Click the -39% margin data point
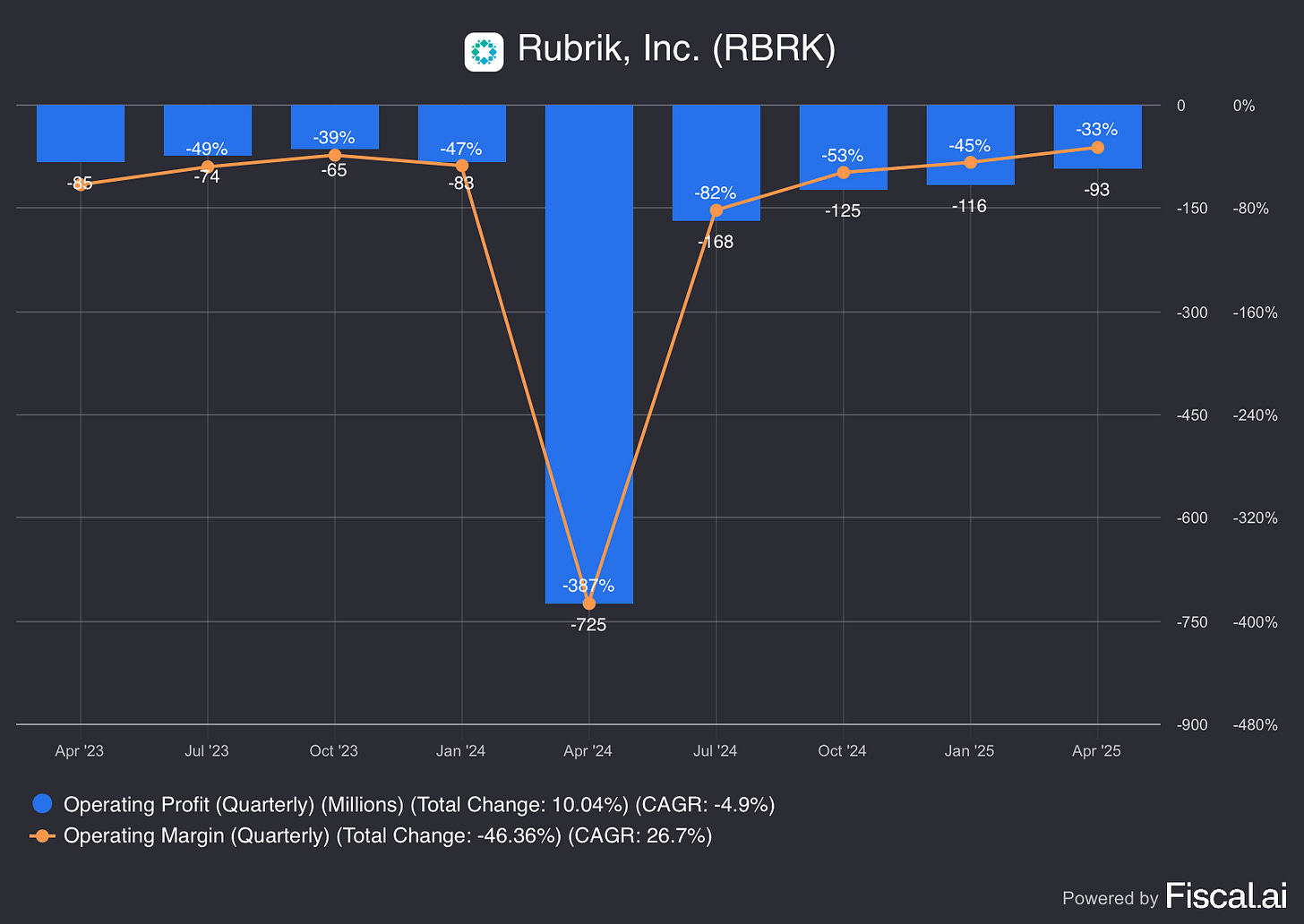This screenshot has width=1304, height=924. pos(334,155)
